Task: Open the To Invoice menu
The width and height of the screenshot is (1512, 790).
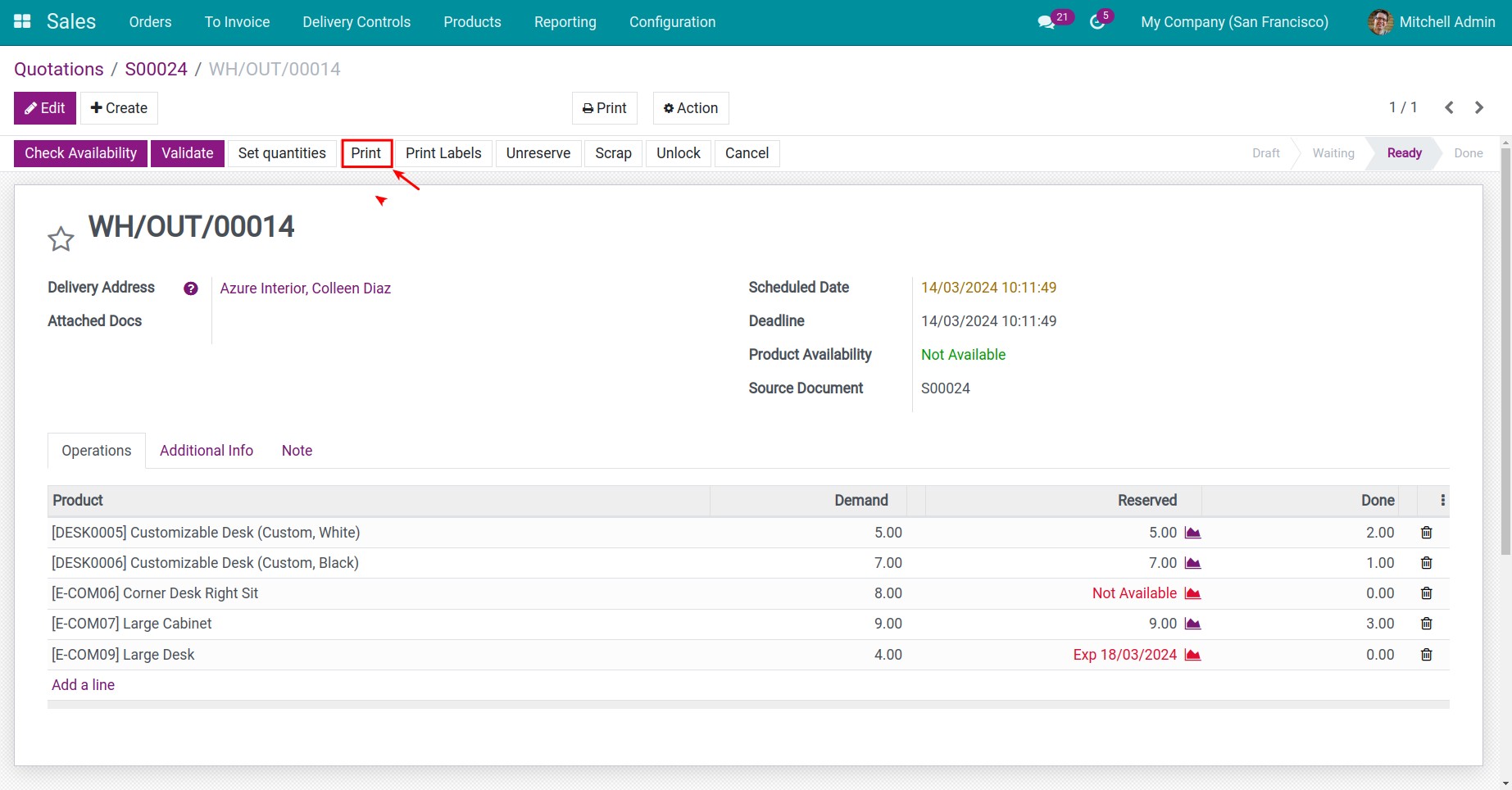Action: [x=237, y=22]
